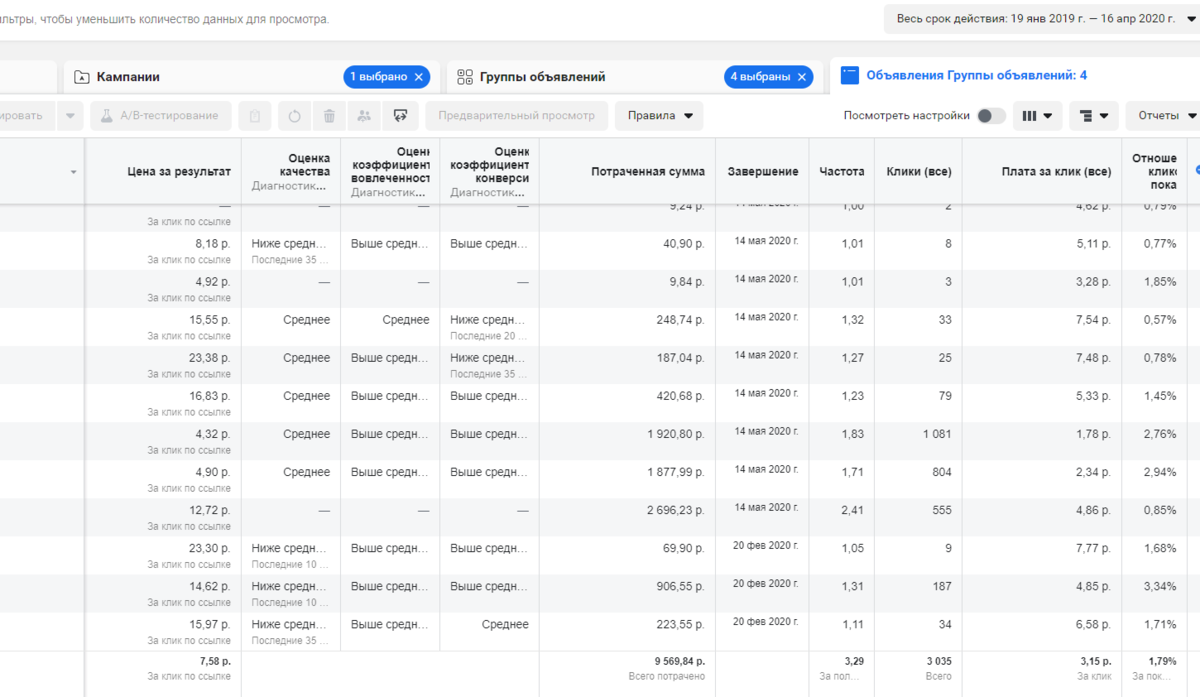Image resolution: width=1200 pixels, height=697 pixels.
Task: Select the 'Объявления Группы объявлений: 4' tab
Action: coord(976,75)
